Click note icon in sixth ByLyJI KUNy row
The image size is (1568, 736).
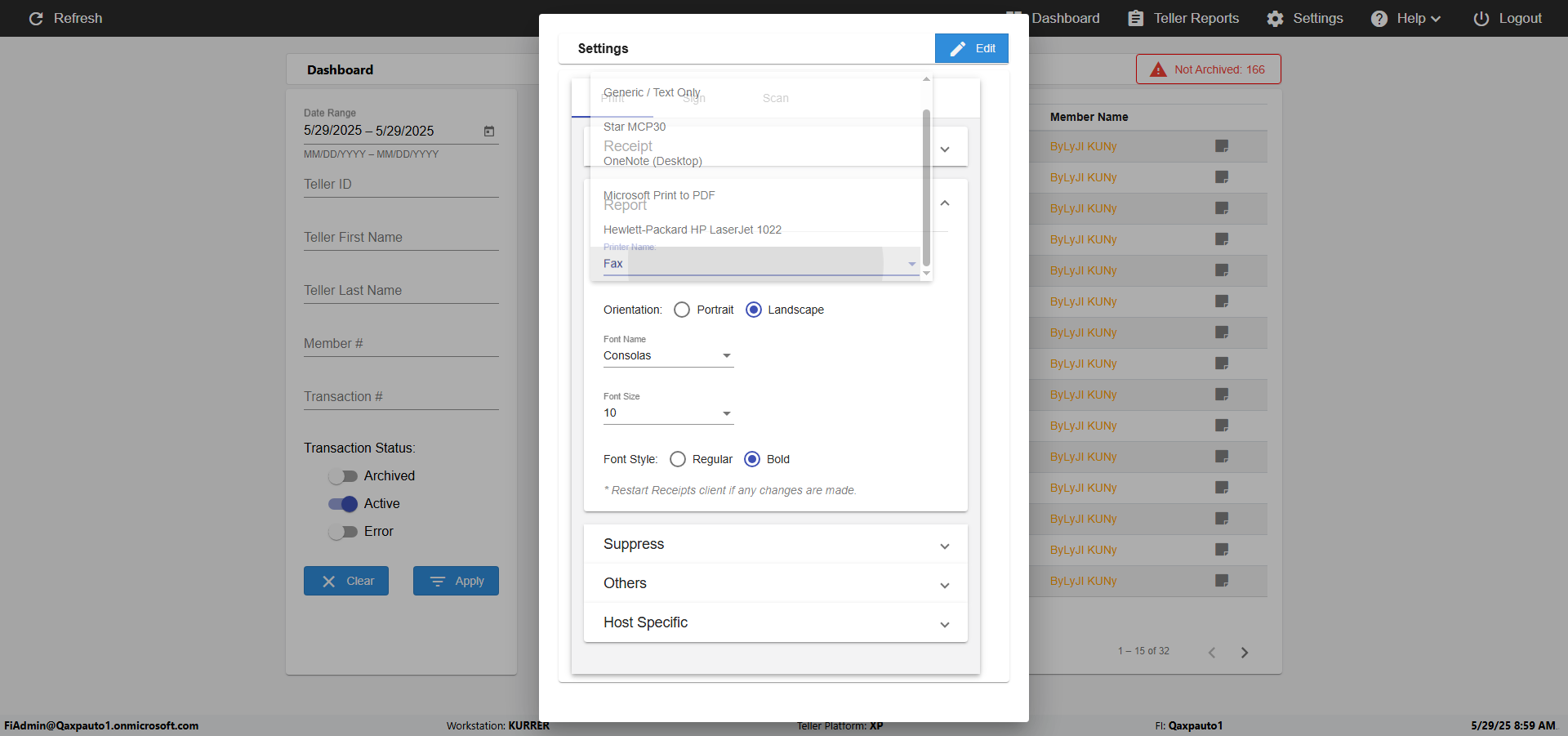point(1222,301)
